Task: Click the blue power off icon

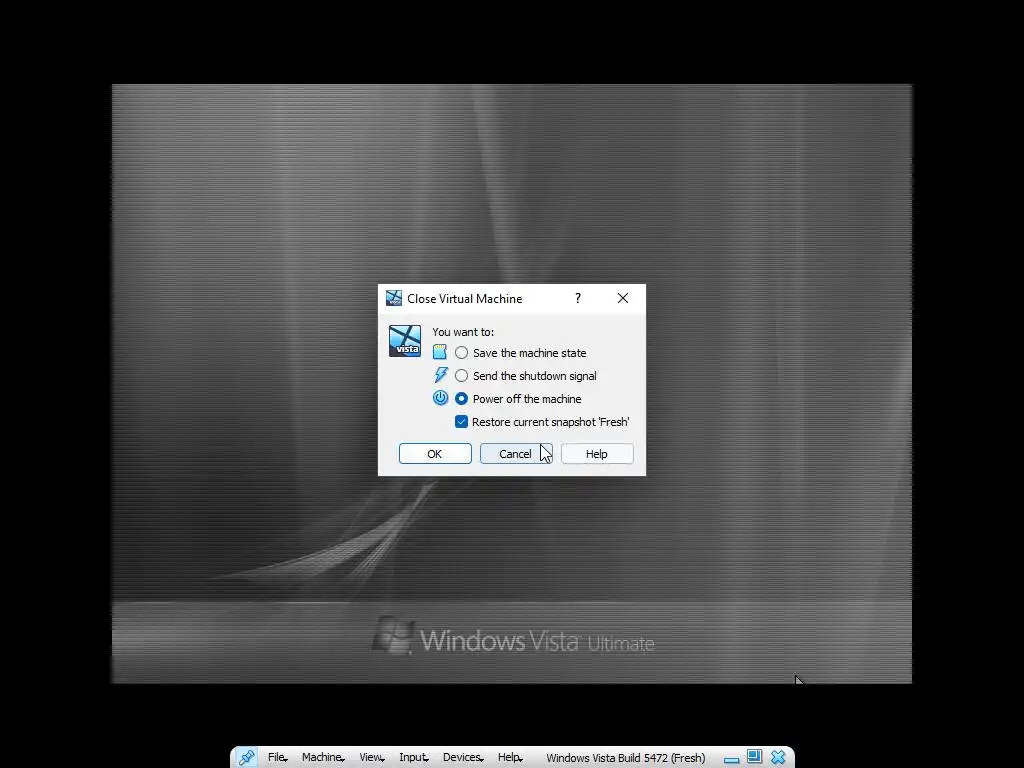Action: click(x=441, y=398)
